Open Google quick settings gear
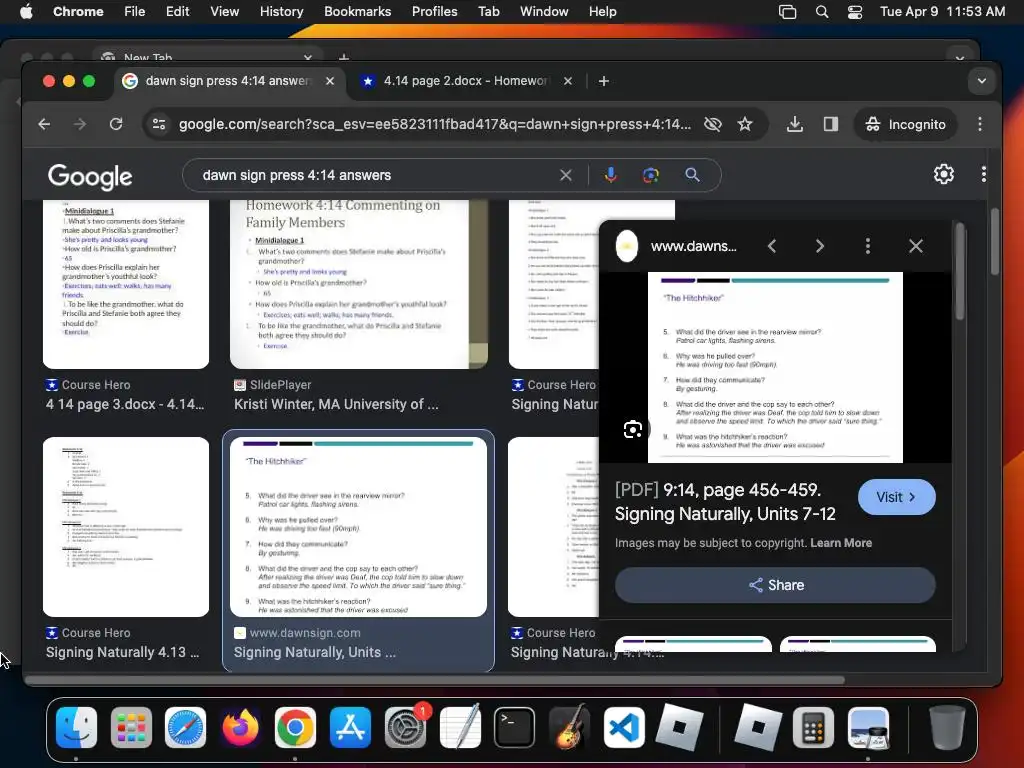This screenshot has height=768, width=1024. click(944, 174)
